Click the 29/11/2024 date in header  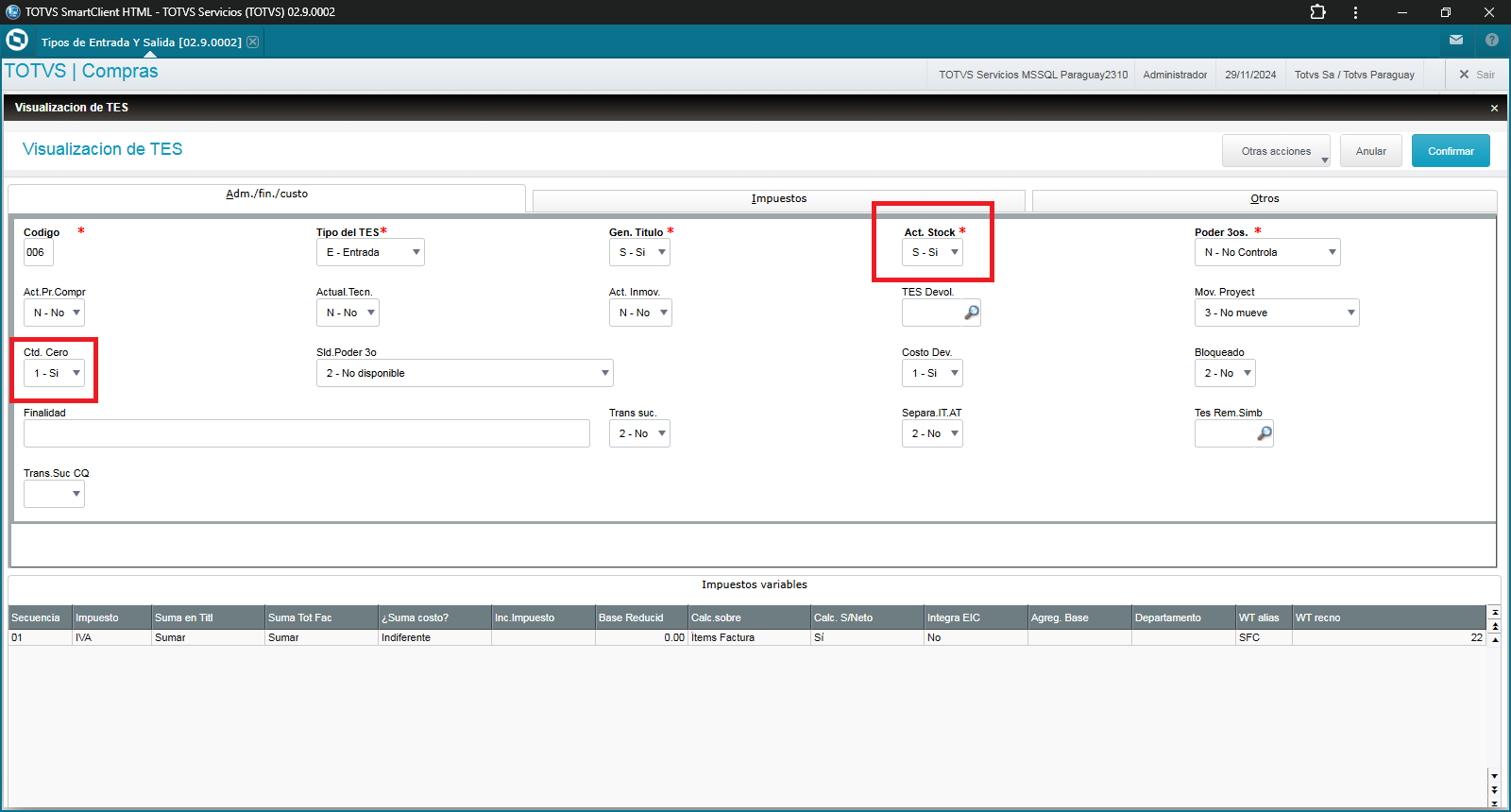click(1250, 75)
